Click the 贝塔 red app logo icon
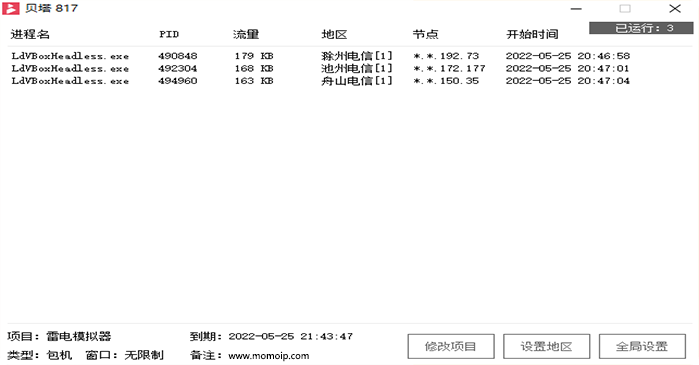The height and width of the screenshot is (365, 699). [x=11, y=8]
